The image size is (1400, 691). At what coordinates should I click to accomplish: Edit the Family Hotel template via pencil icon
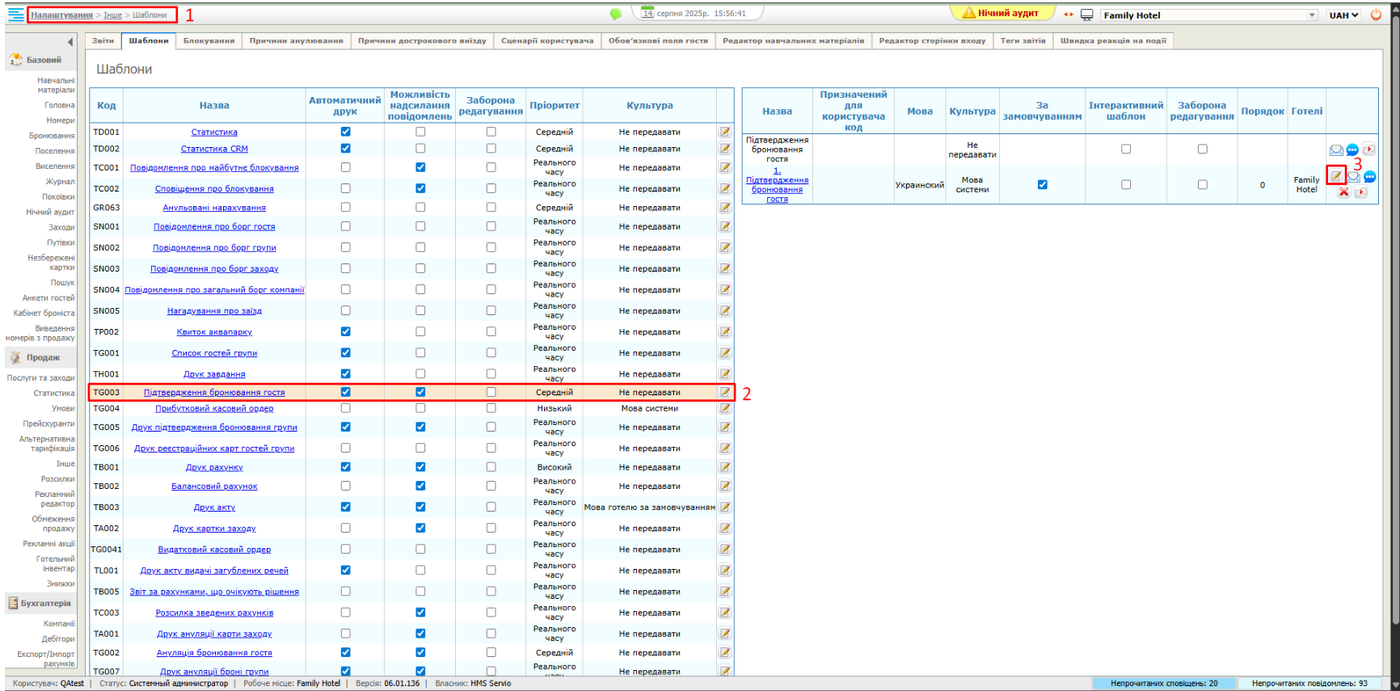pyautogui.click(x=1336, y=176)
